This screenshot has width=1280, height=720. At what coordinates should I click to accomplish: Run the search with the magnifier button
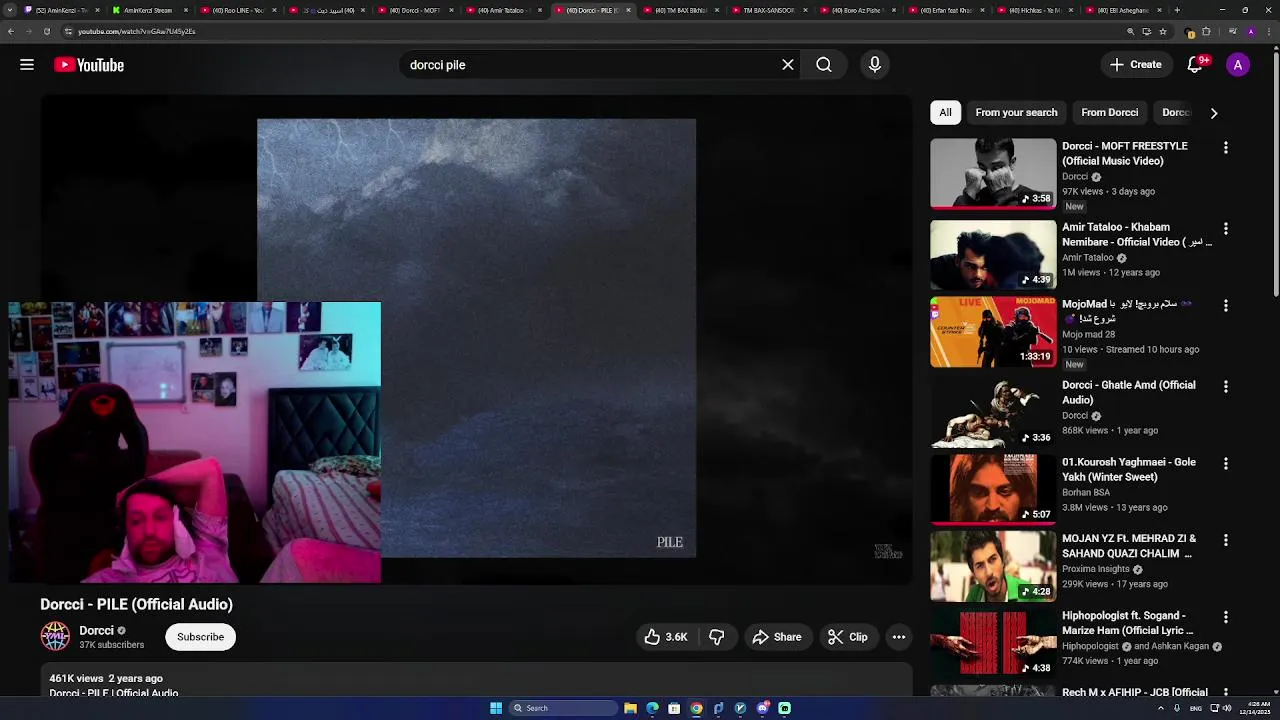[824, 65]
